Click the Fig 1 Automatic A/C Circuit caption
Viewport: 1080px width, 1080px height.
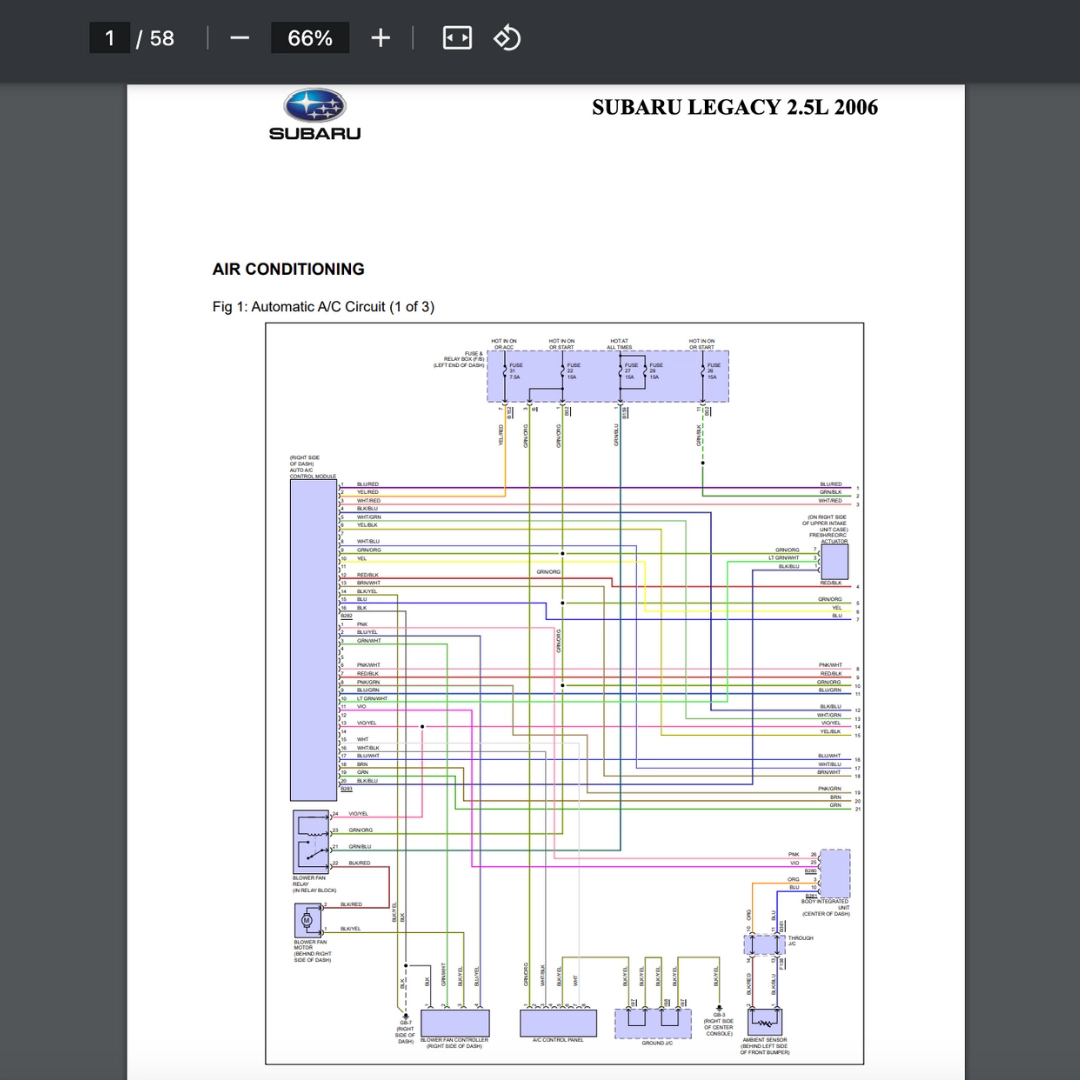pyautogui.click(x=323, y=307)
